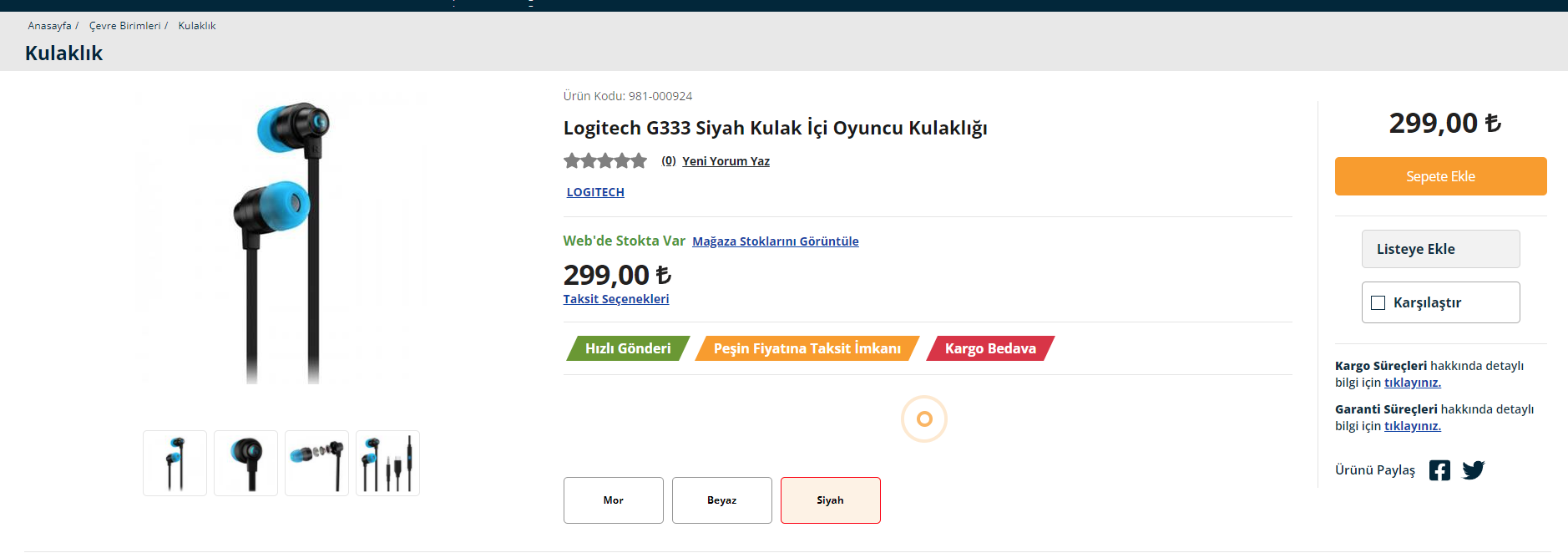Select the Siyah color variant
The image size is (1568, 553).
[830, 500]
